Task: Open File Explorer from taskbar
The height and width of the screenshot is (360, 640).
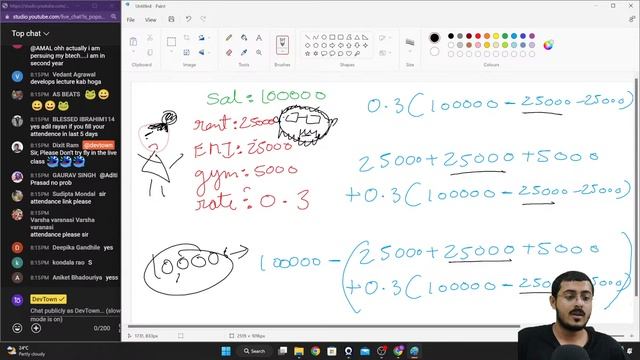Action: tap(299, 351)
